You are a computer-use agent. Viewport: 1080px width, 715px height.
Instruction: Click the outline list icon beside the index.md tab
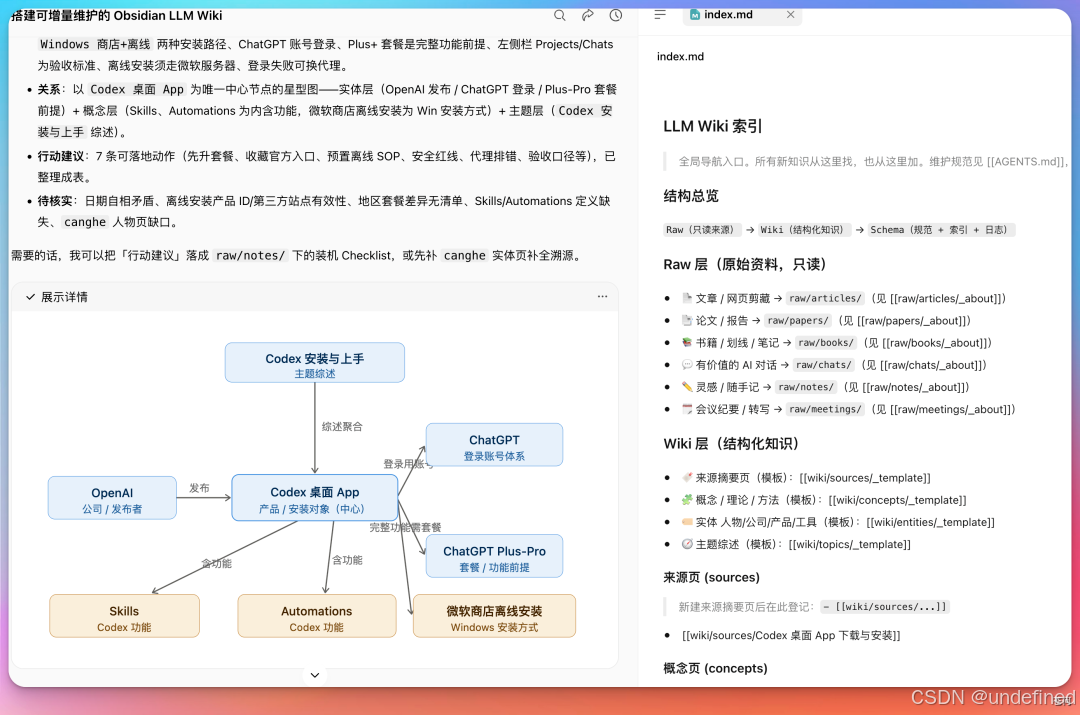click(x=660, y=14)
